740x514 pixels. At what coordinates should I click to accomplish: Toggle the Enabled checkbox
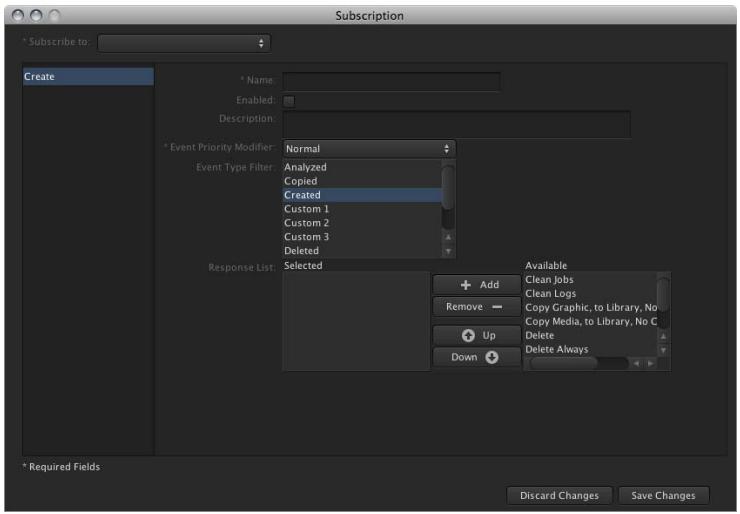coord(289,101)
